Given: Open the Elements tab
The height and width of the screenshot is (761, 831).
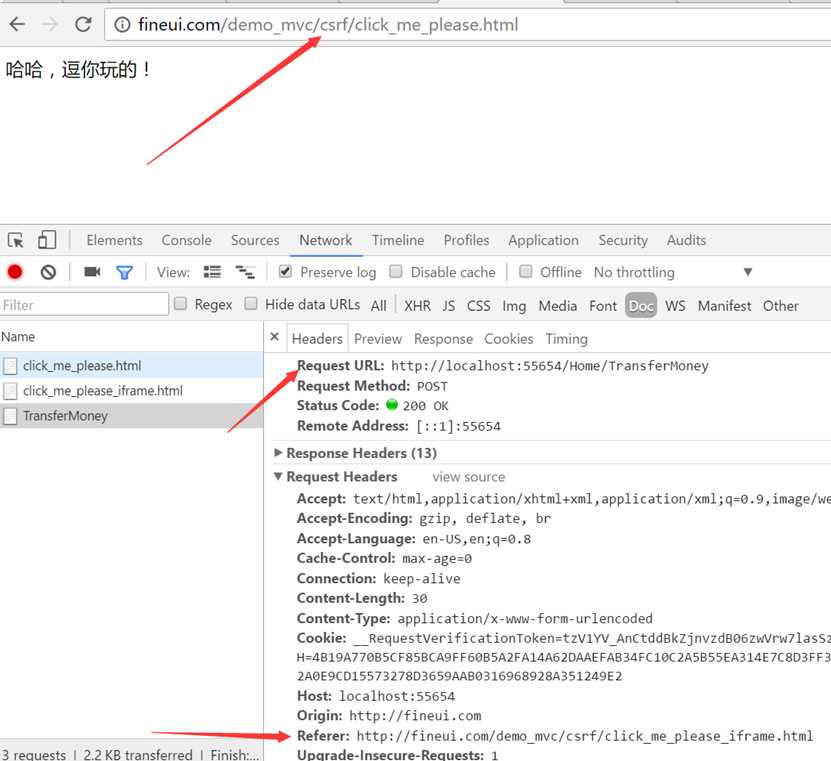Looking at the screenshot, I should click(x=114, y=241).
